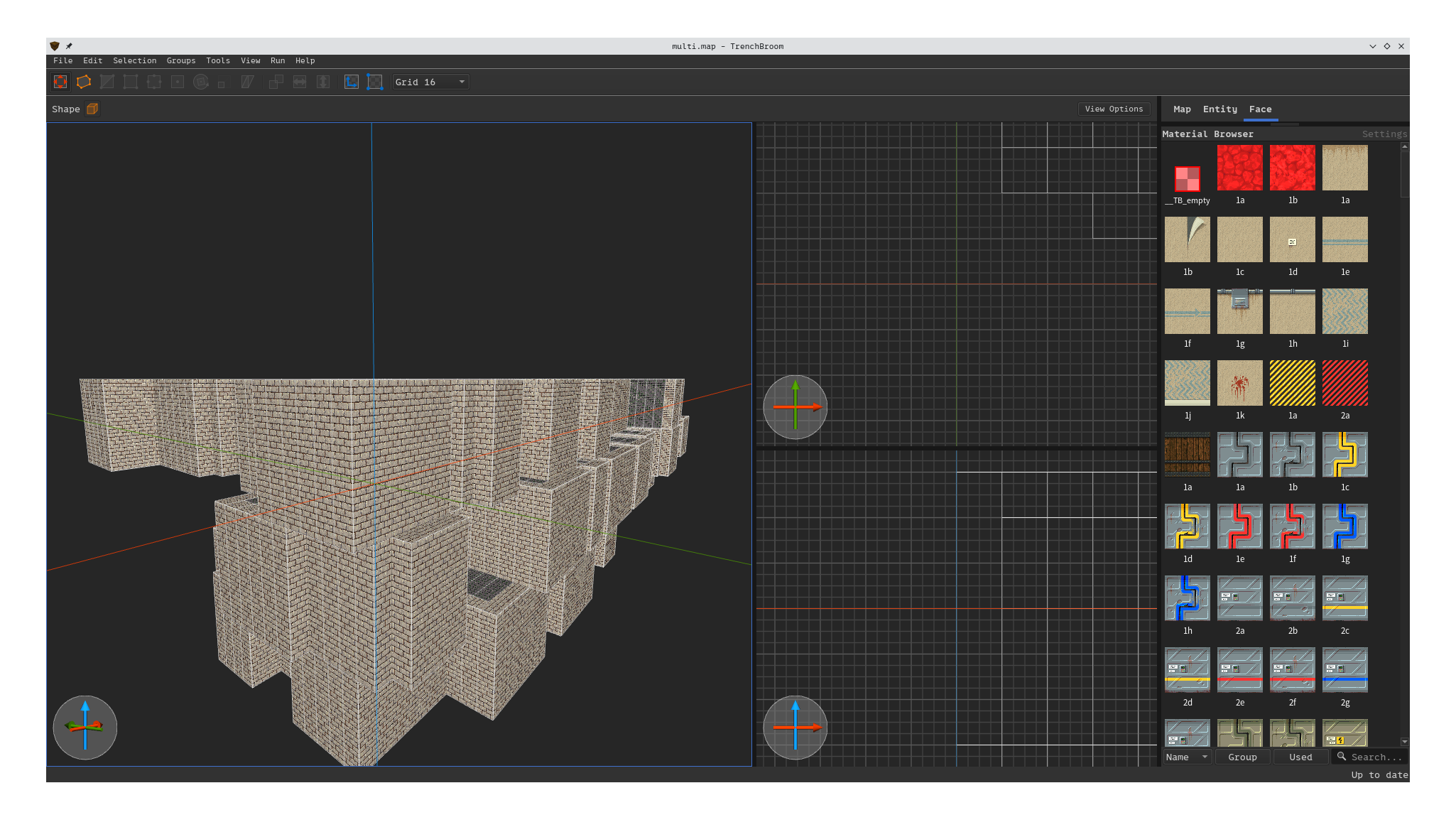This screenshot has width=1456, height=837.
Task: Select the Vertex tool in toolbar
Action: click(x=131, y=82)
